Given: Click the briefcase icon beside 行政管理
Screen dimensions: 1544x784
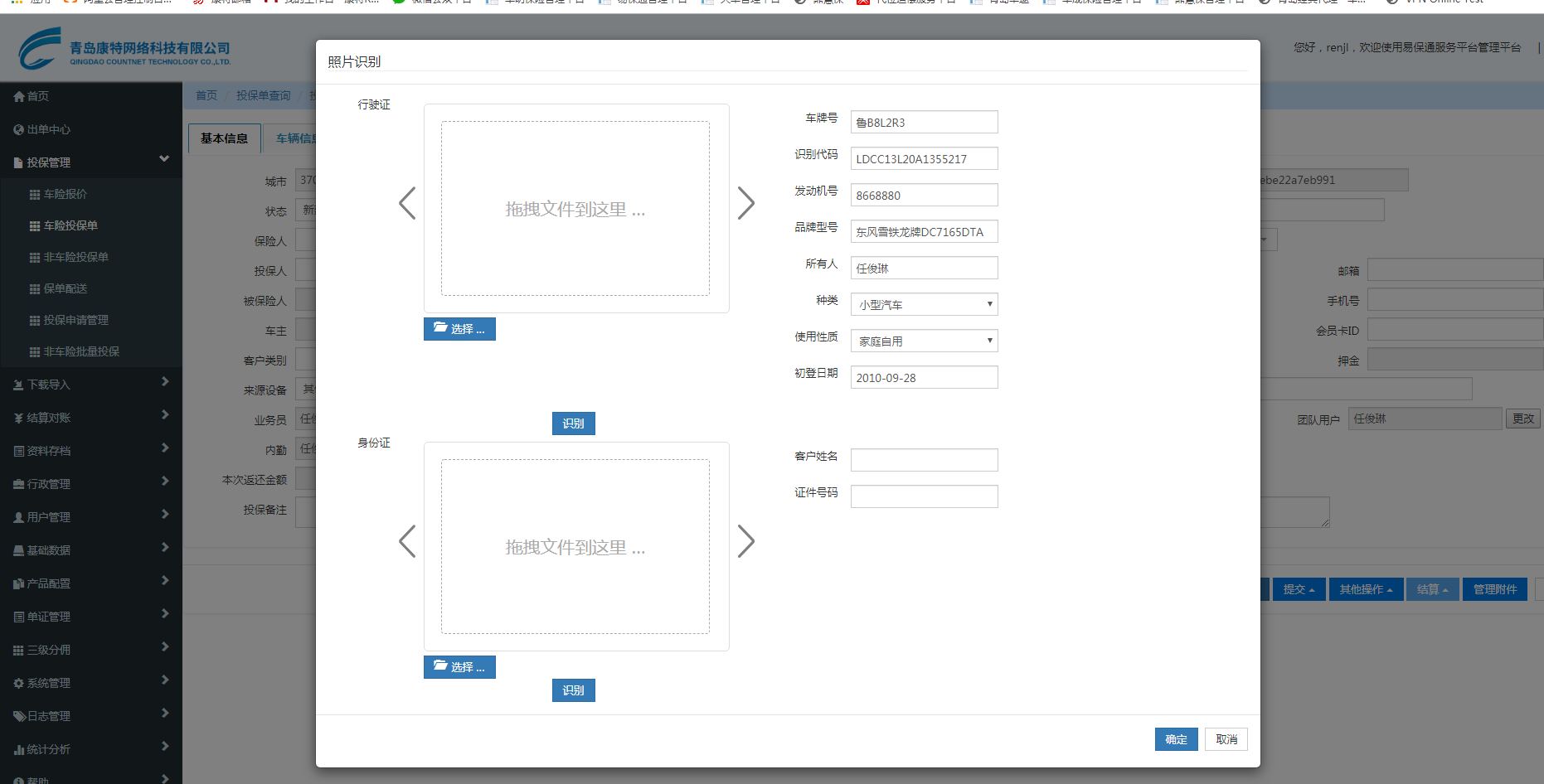Looking at the screenshot, I should click(19, 484).
